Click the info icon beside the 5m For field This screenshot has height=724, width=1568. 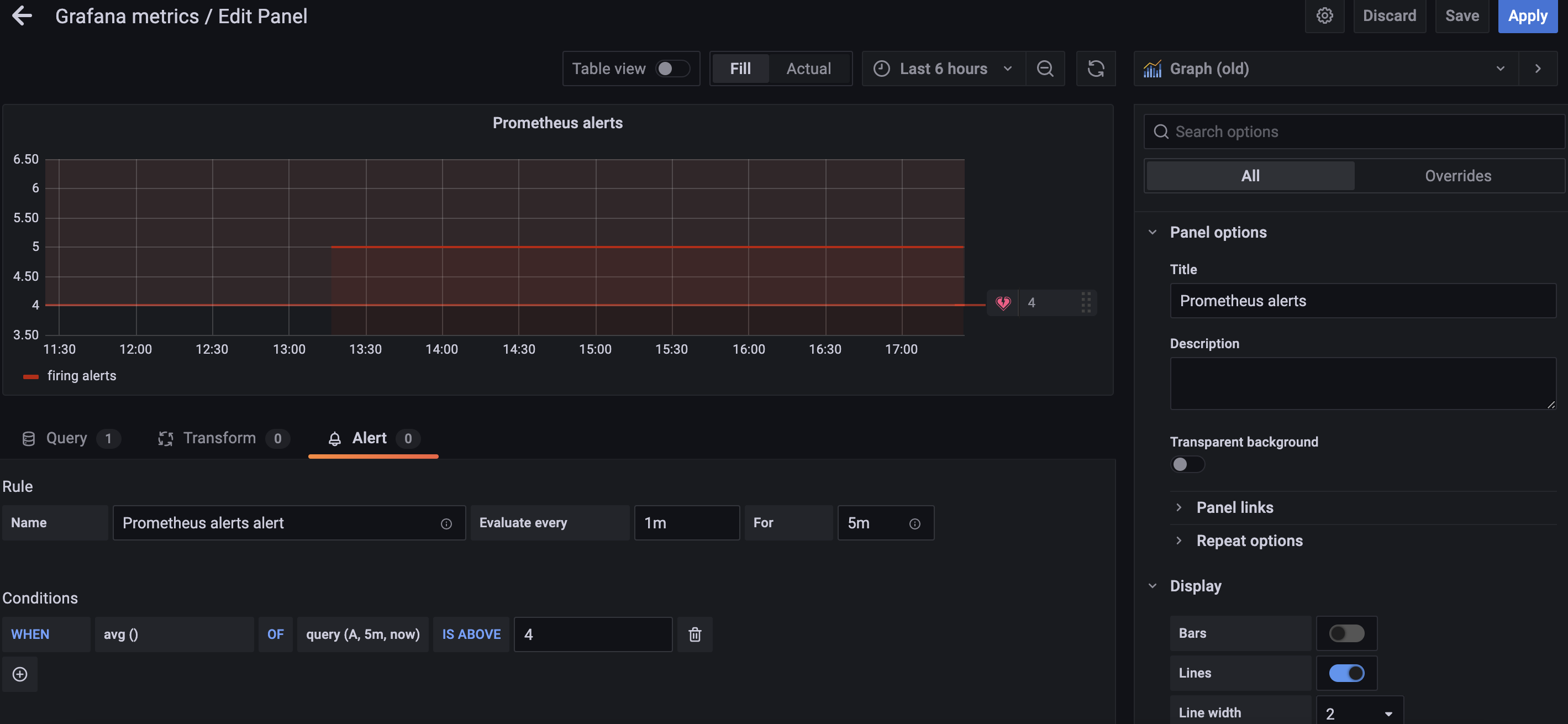pos(914,524)
